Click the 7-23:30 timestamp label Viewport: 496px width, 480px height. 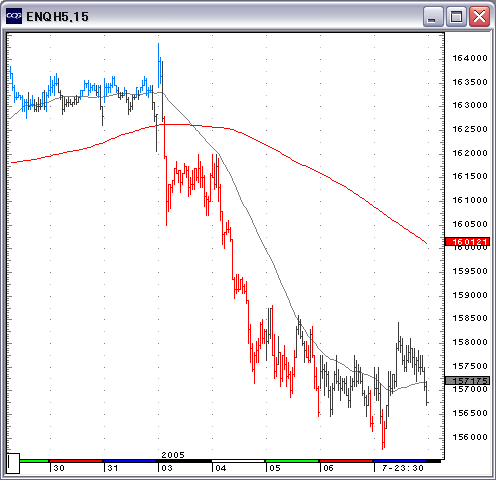pyautogui.click(x=402, y=468)
